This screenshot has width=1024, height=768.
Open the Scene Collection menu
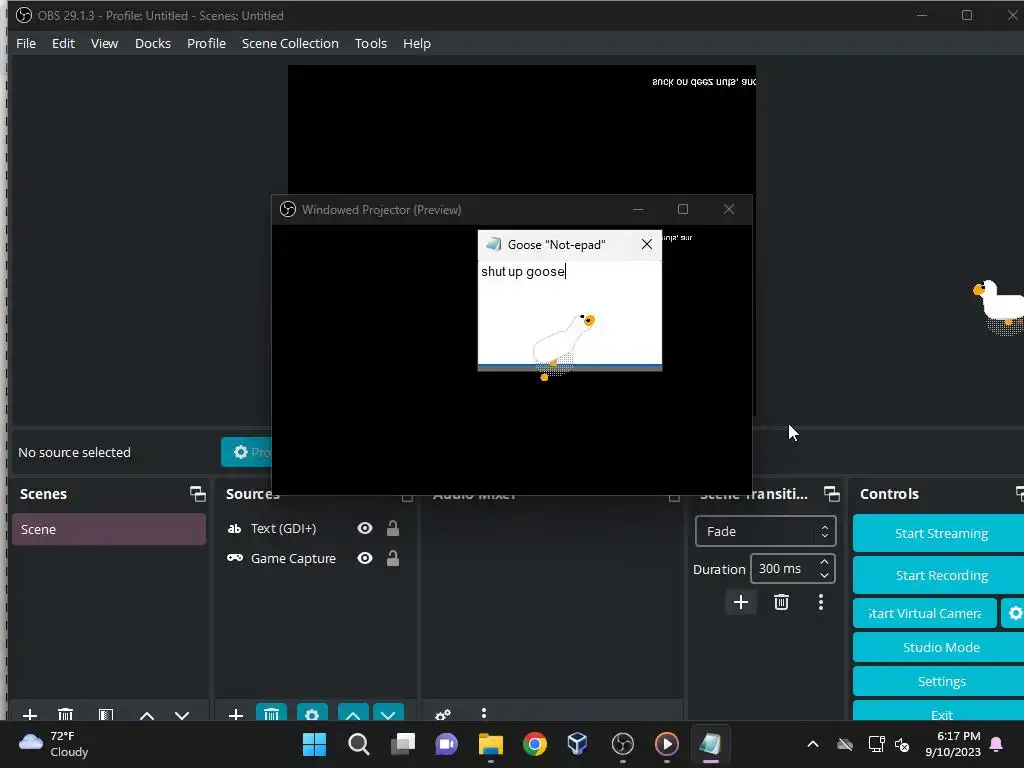290,43
